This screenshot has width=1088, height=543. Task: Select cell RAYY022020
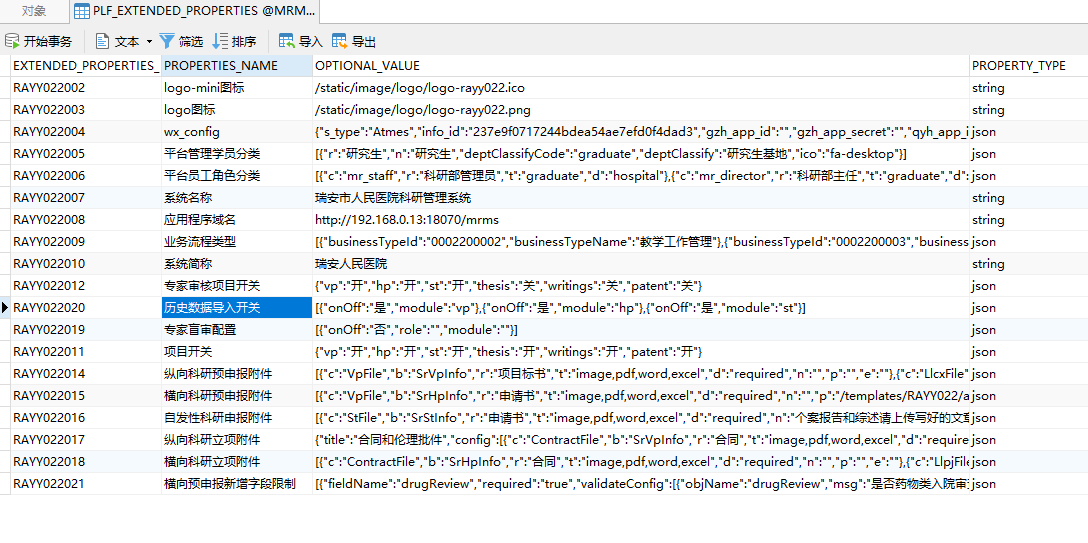(86, 308)
